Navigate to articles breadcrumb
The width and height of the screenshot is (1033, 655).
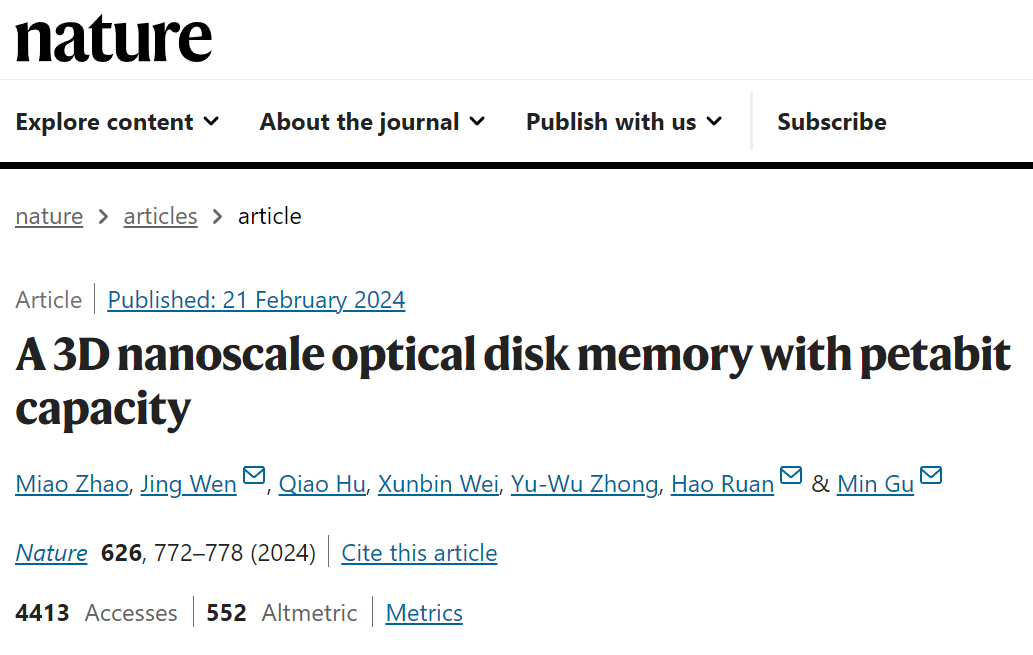(160, 216)
